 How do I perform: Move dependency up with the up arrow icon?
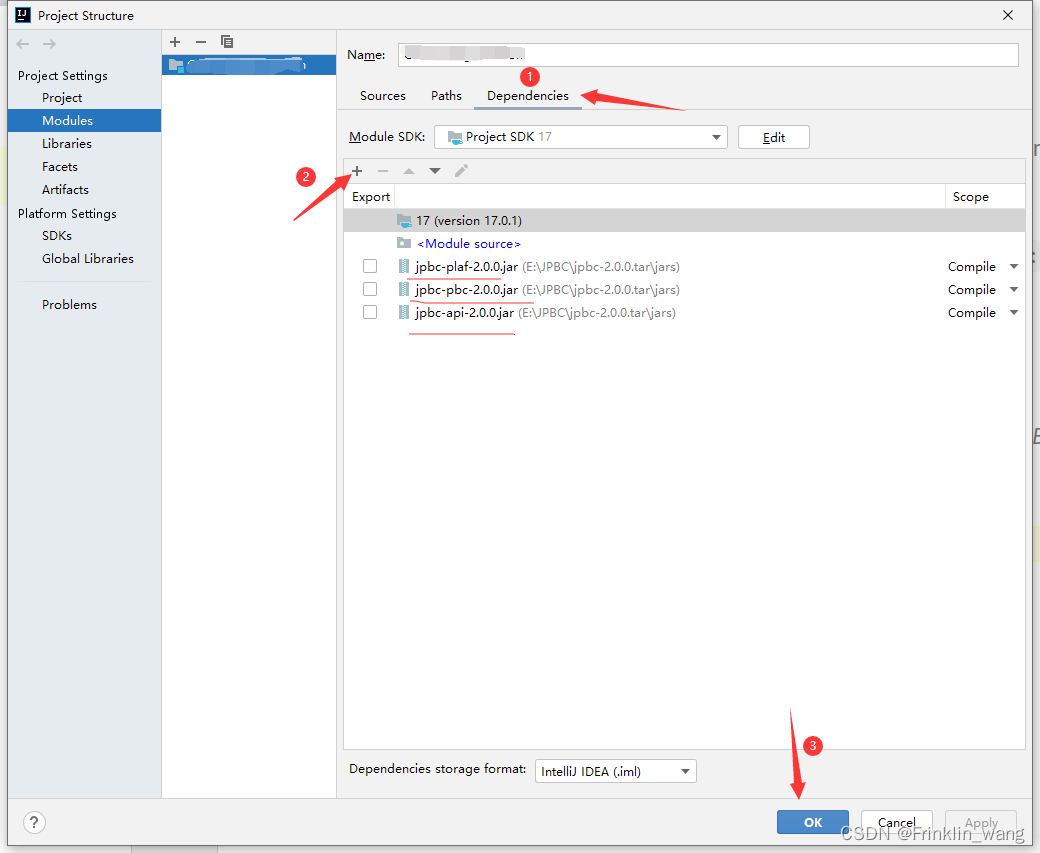click(409, 171)
